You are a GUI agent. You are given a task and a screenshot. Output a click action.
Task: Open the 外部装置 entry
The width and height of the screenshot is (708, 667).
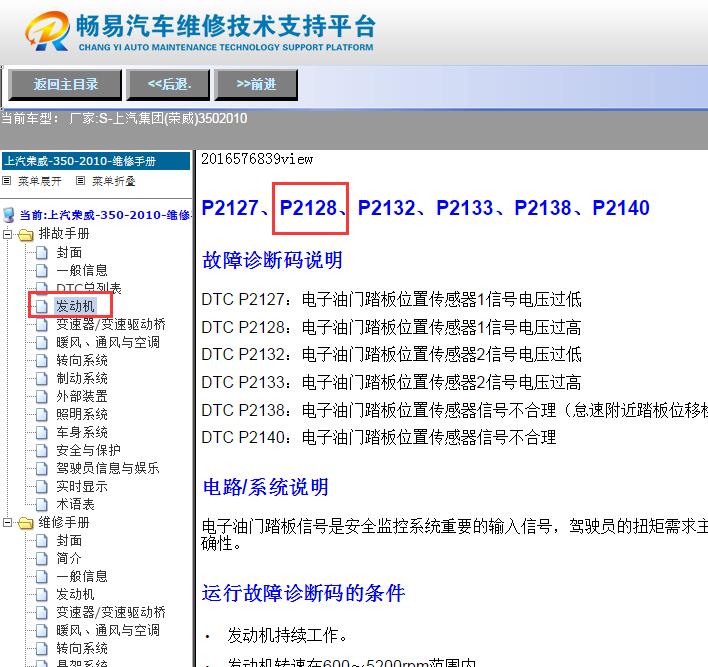(x=82, y=396)
